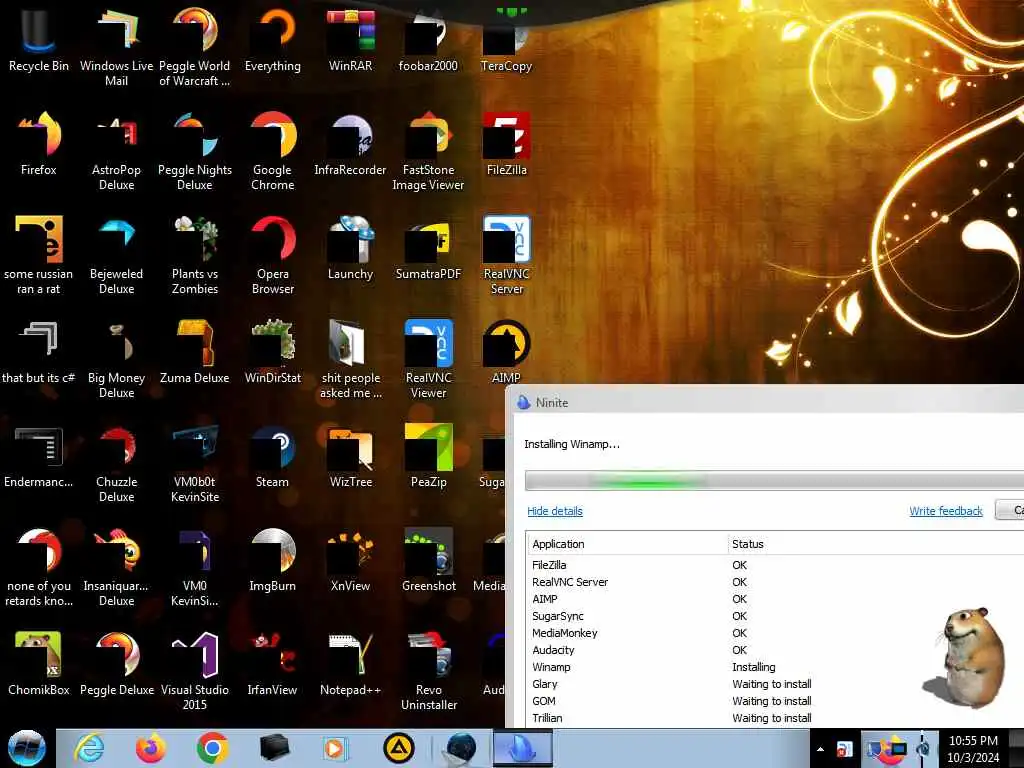This screenshot has height=768, width=1024.
Task: Select RealVNC Viewer desktop icon
Action: click(x=428, y=359)
